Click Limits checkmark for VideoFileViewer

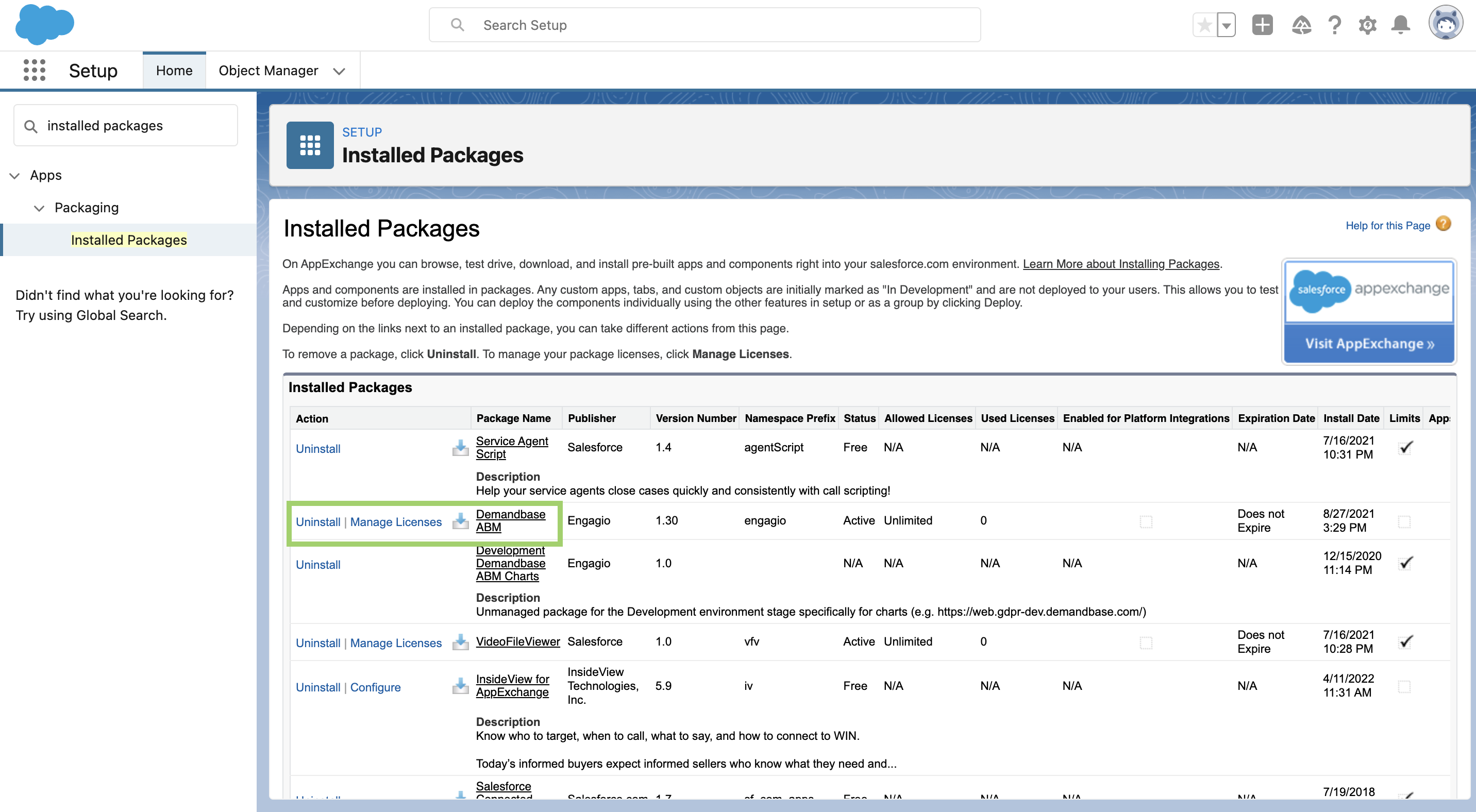[1406, 642]
